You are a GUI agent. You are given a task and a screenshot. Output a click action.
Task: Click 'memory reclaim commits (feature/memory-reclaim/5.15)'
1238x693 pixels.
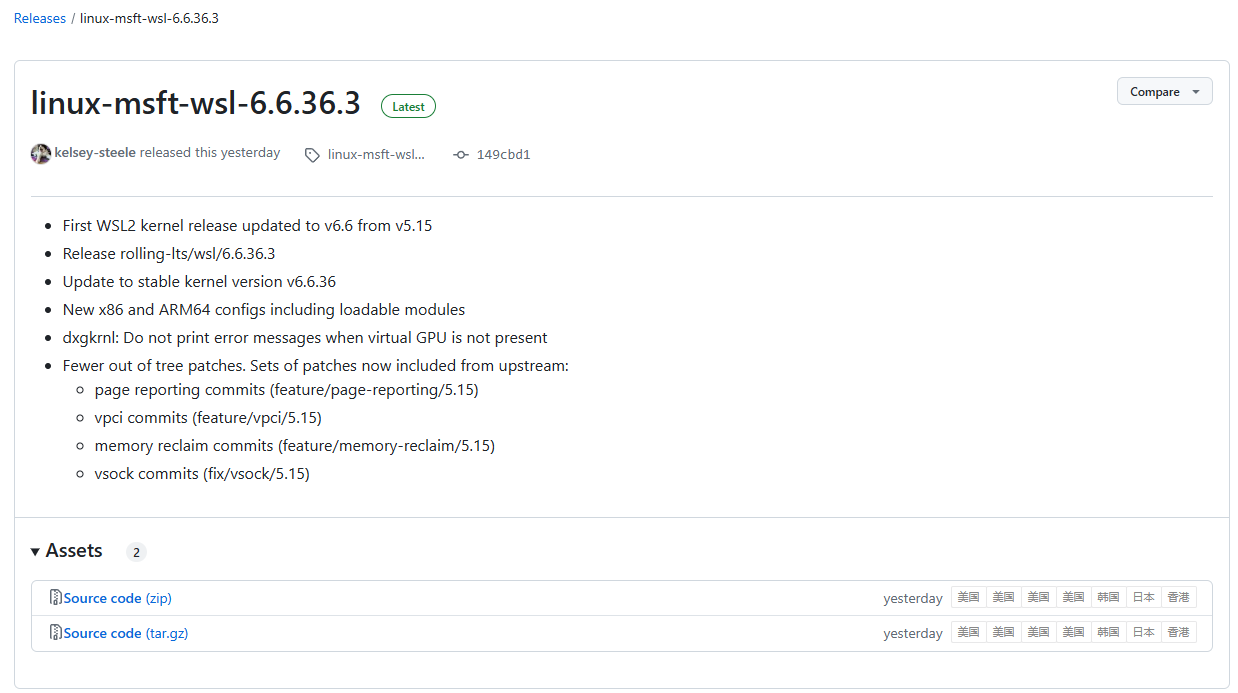pyautogui.click(x=295, y=446)
